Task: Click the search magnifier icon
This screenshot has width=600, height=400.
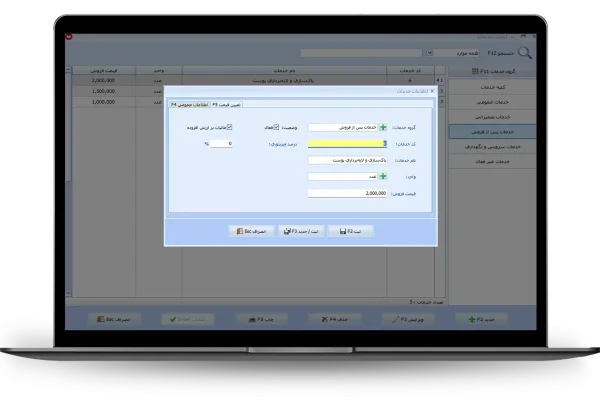Action: 524,53
